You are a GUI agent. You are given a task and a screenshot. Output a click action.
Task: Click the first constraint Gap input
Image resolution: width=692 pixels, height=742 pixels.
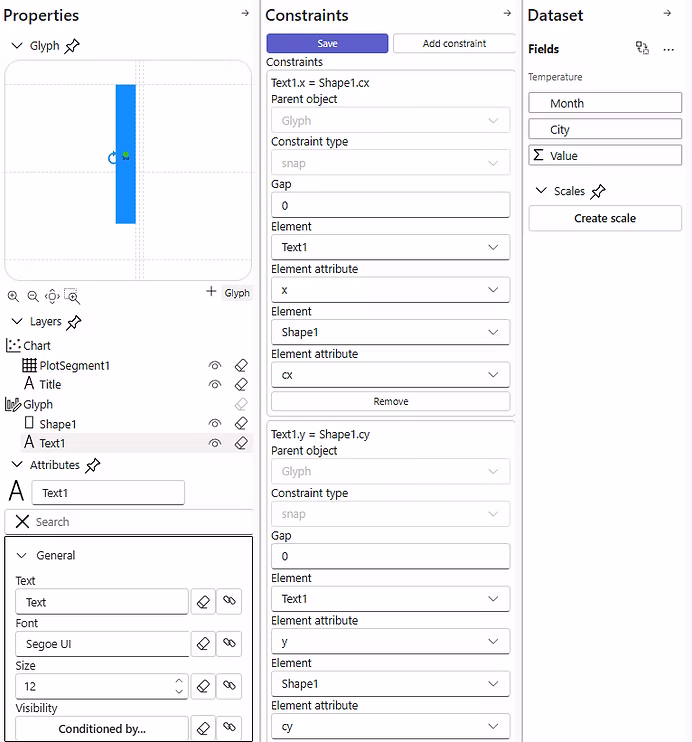point(390,205)
